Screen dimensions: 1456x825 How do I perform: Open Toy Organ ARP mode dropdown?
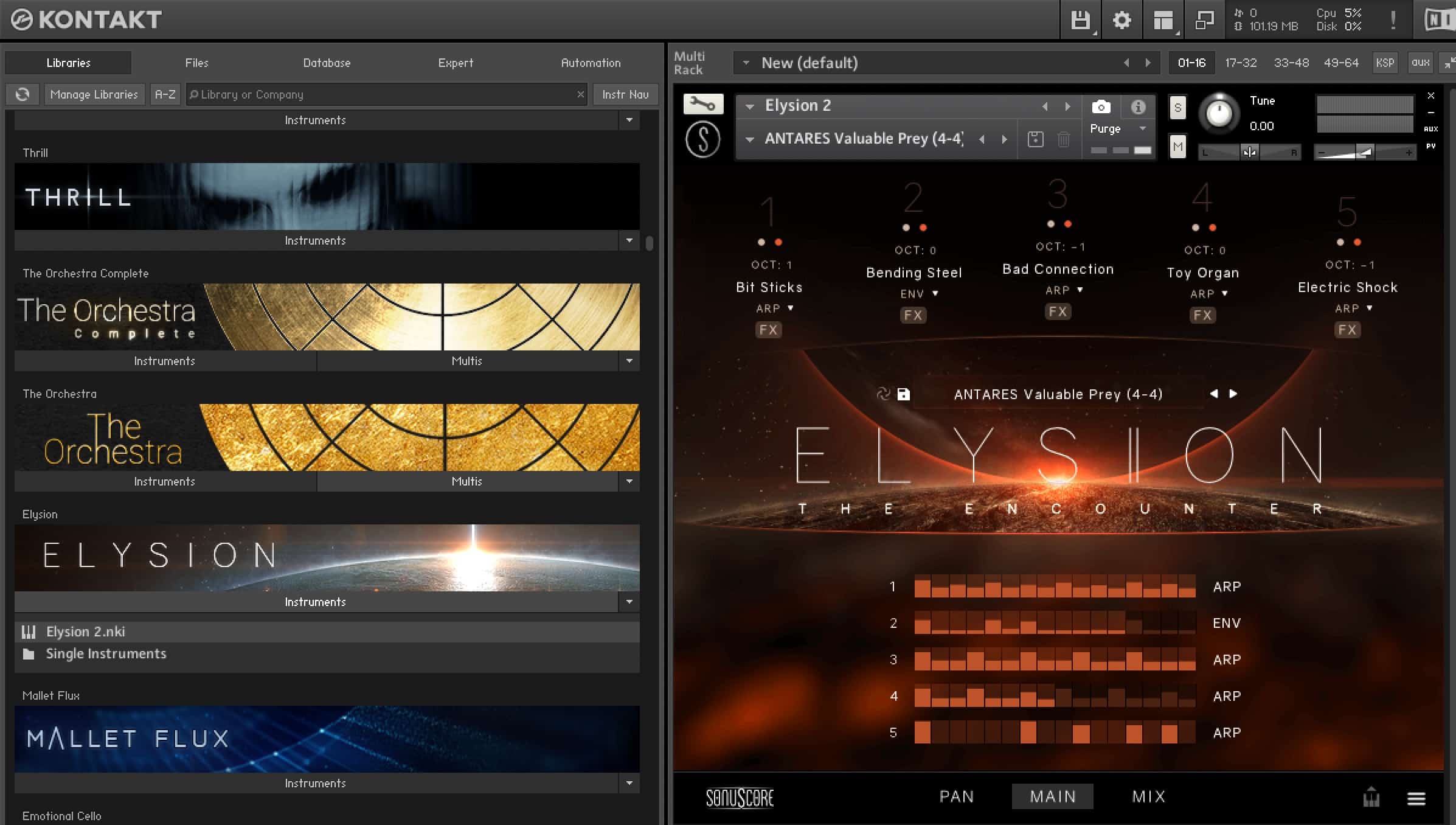[x=1209, y=294]
